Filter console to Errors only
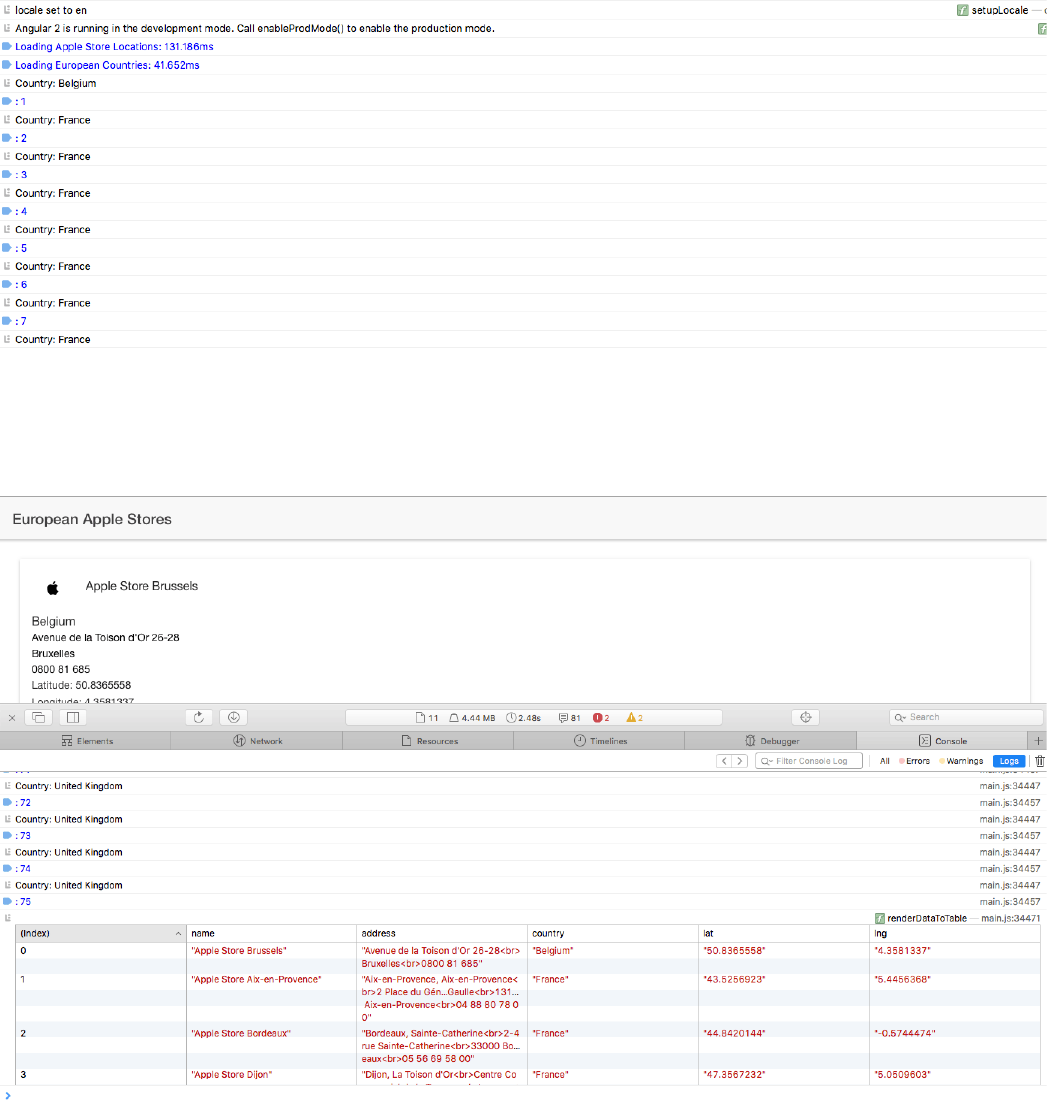1047x1100 pixels. [915, 761]
